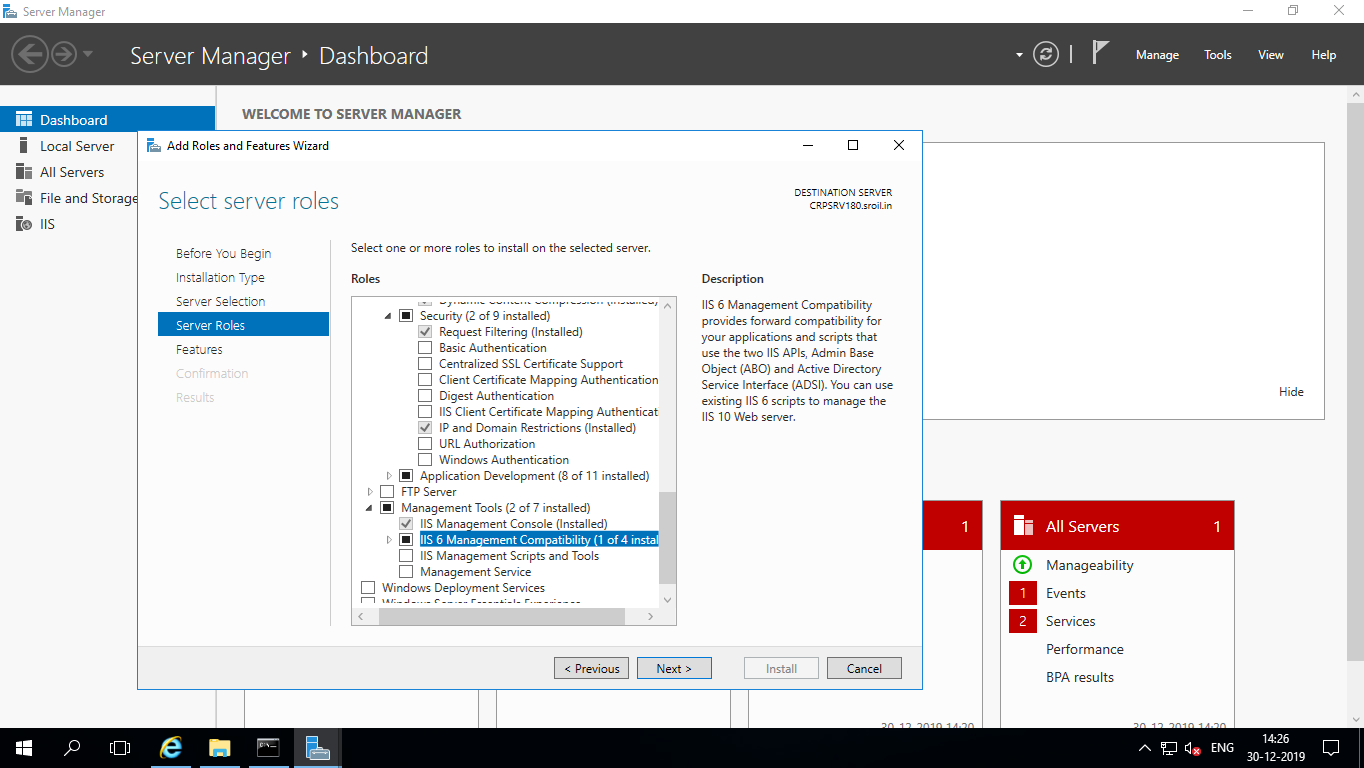Click the Manageability status icon
Screen dimensions: 1364x768
click(1022, 565)
